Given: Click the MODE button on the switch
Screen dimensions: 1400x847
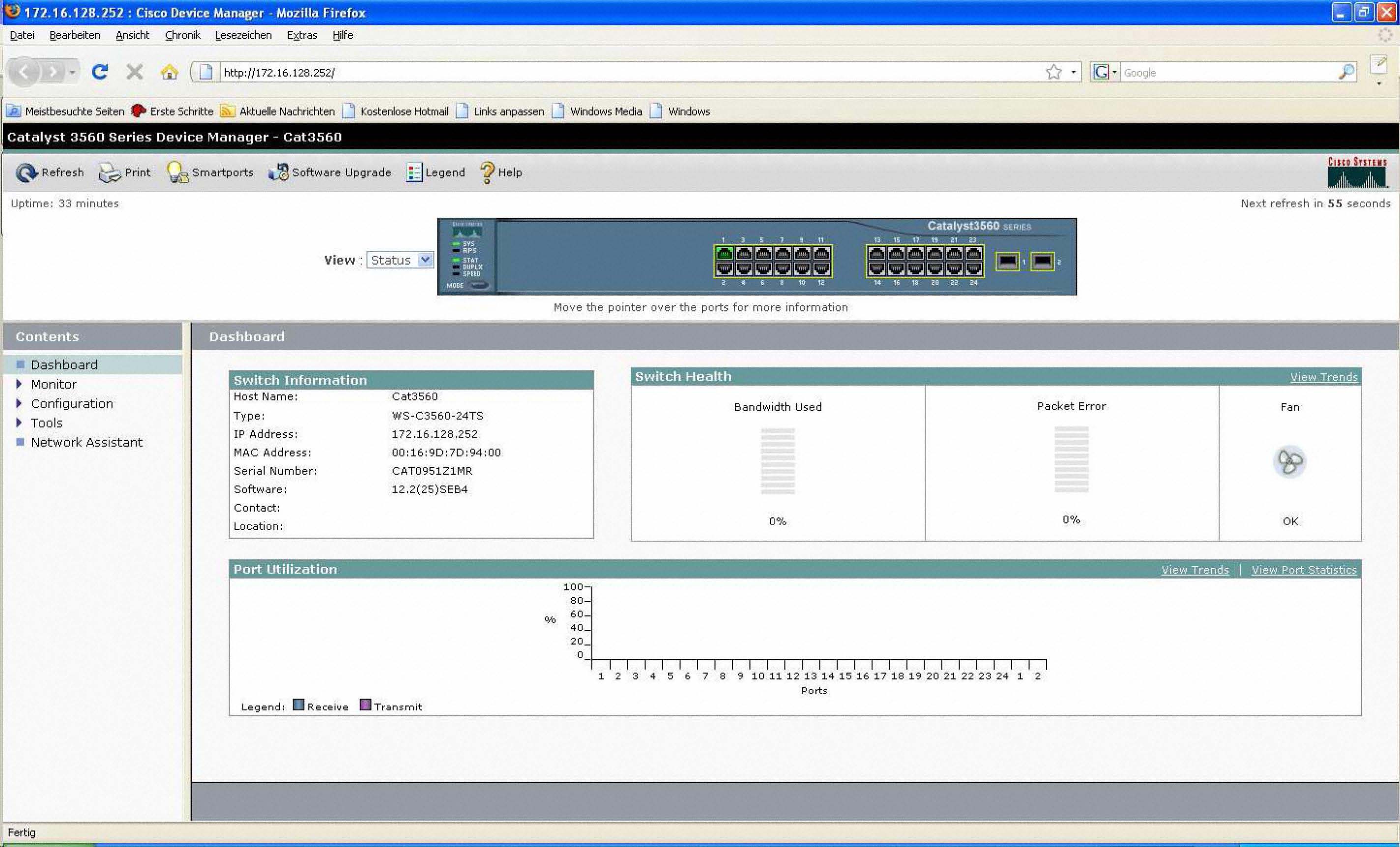Looking at the screenshot, I should [x=480, y=285].
